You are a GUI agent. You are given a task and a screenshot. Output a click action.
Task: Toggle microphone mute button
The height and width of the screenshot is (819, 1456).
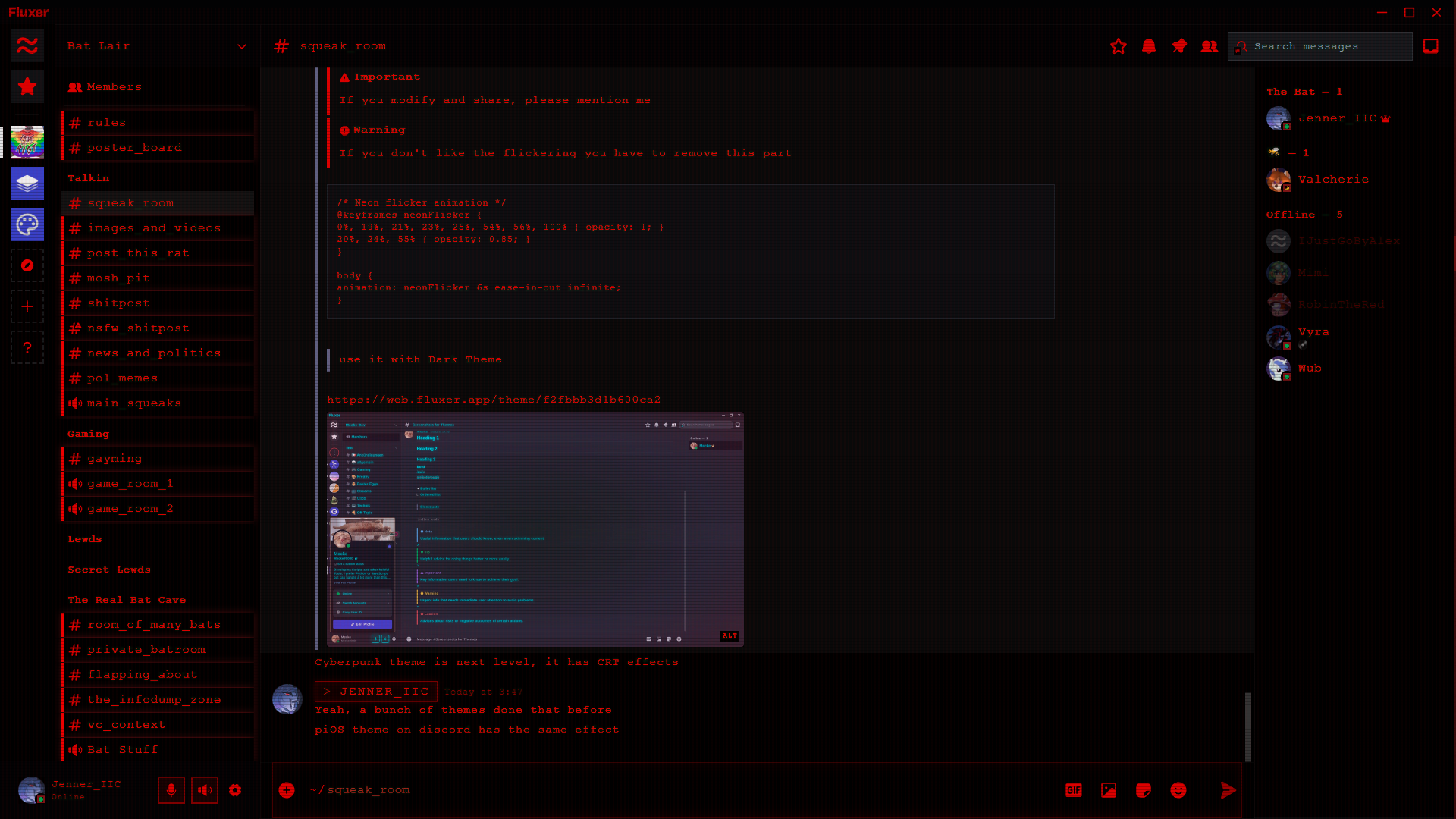[x=171, y=790]
